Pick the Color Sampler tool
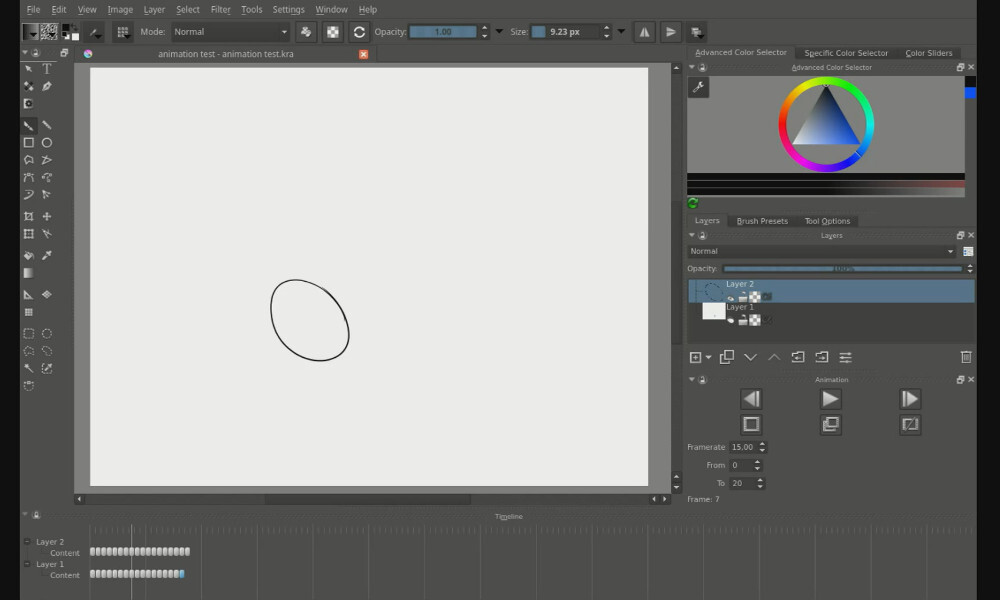This screenshot has height=600, width=1000. point(46,255)
